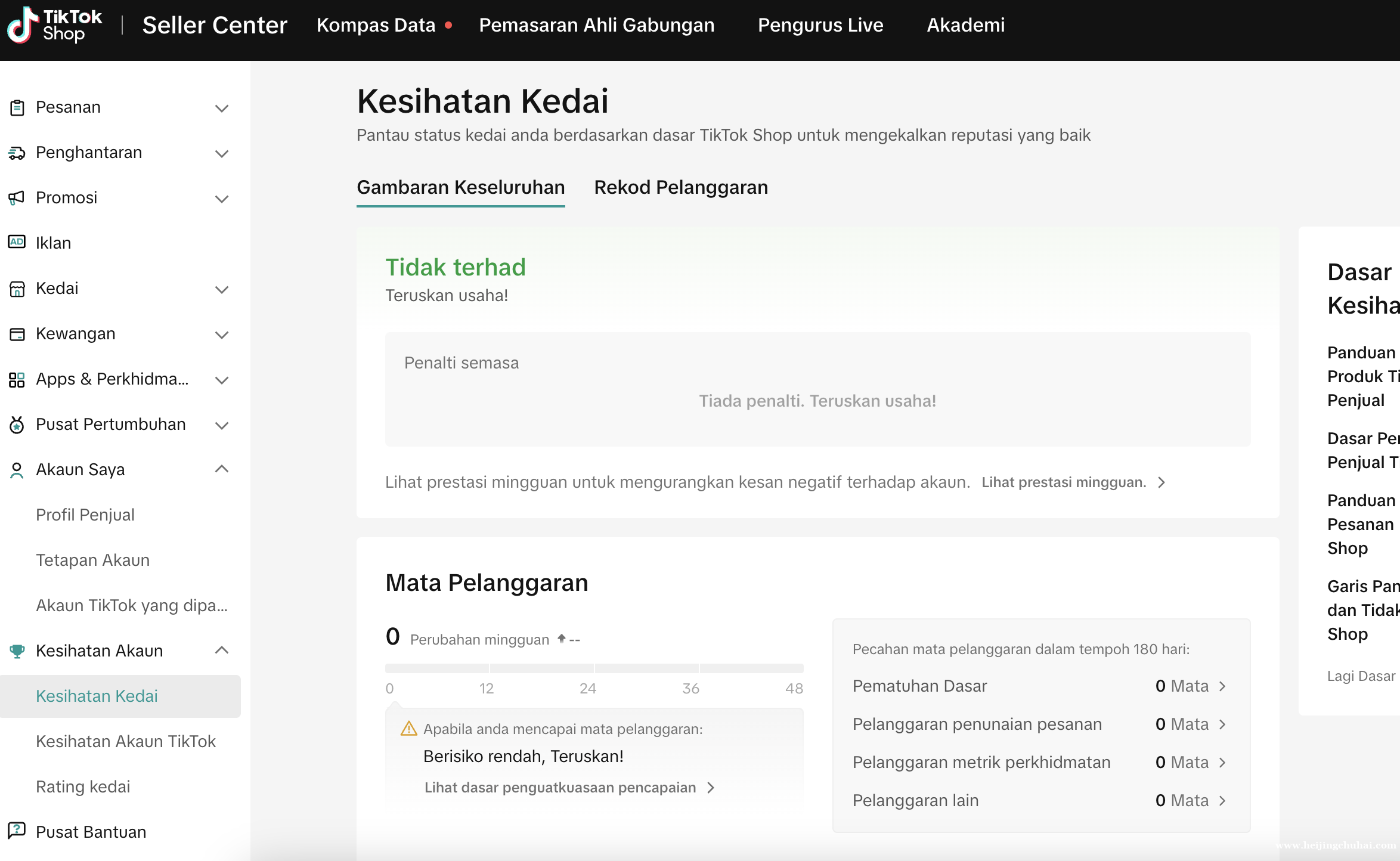Click the Kompas Data red notification dot
The height and width of the screenshot is (861, 1400).
(x=448, y=25)
